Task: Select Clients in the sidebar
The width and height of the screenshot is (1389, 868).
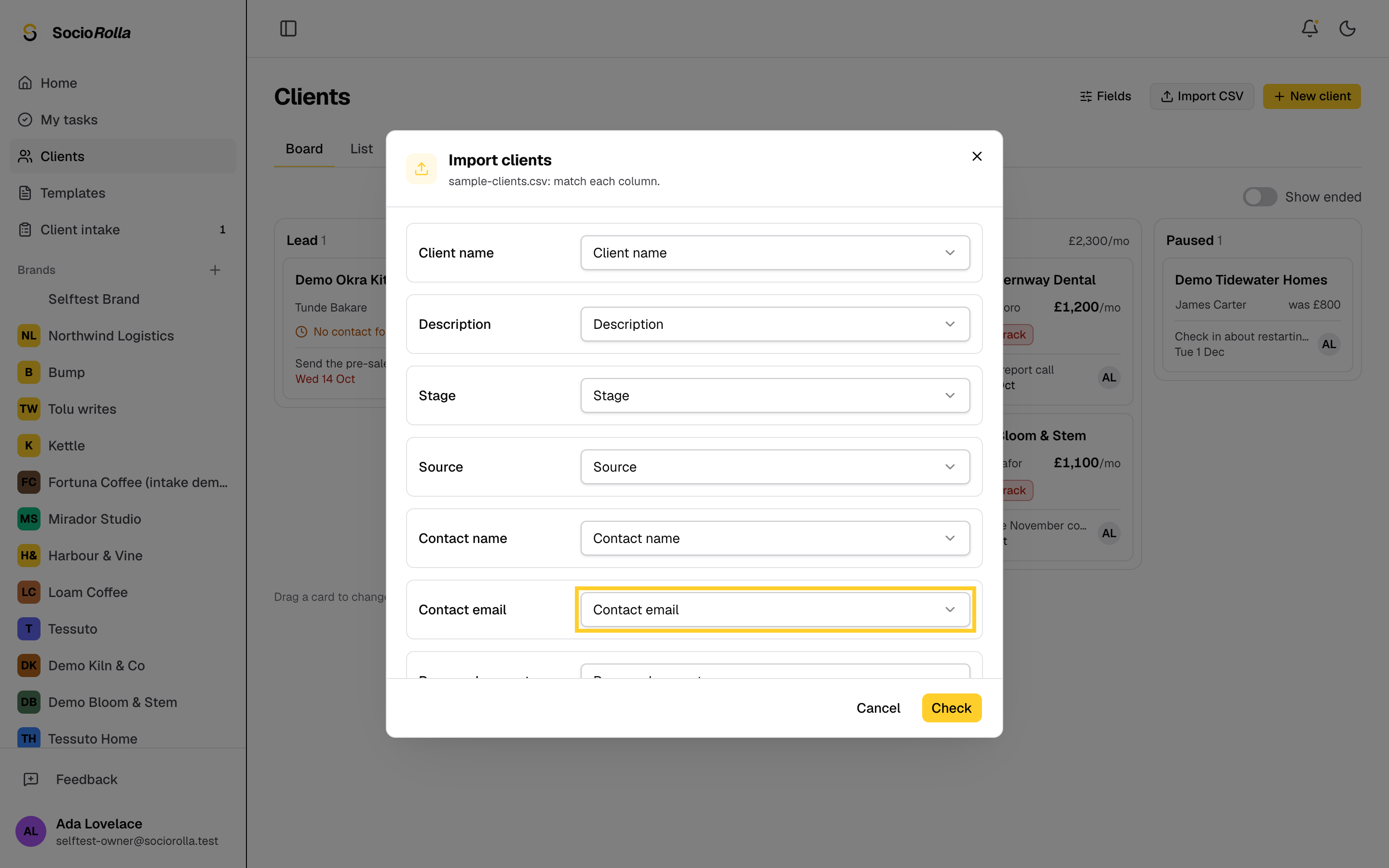Action: click(x=123, y=156)
